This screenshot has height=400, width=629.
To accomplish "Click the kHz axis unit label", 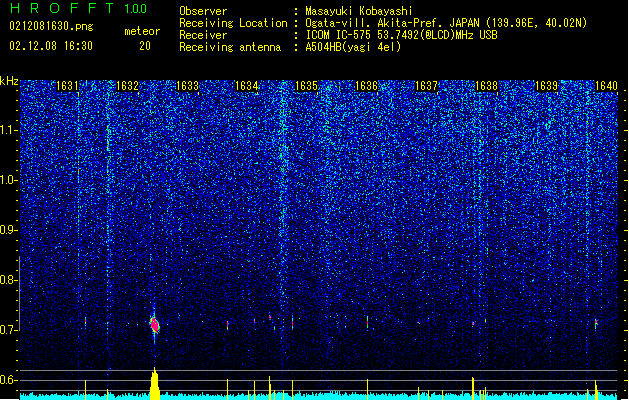I will pyautogui.click(x=9, y=81).
